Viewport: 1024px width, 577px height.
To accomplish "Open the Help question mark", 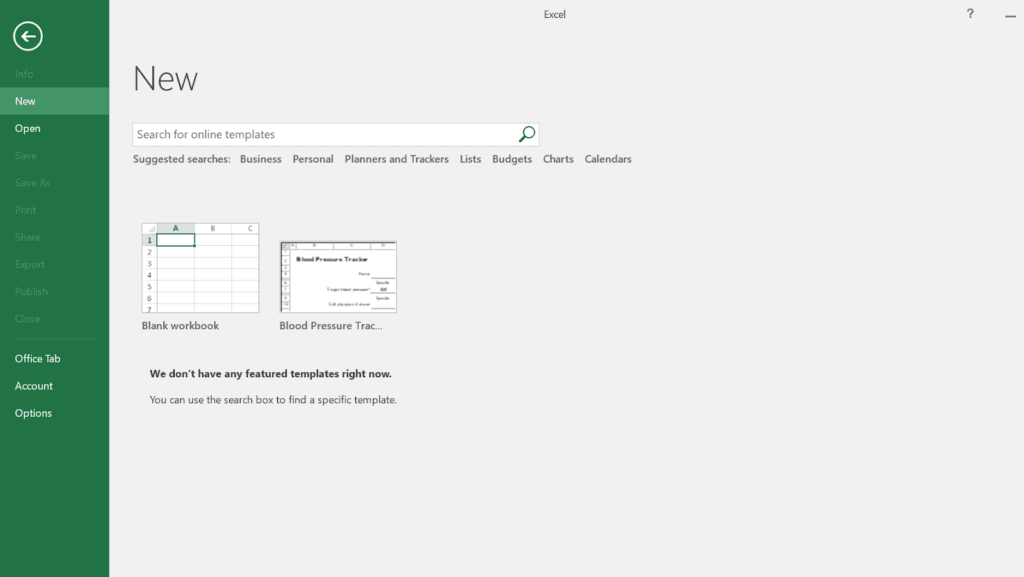I will click(970, 14).
